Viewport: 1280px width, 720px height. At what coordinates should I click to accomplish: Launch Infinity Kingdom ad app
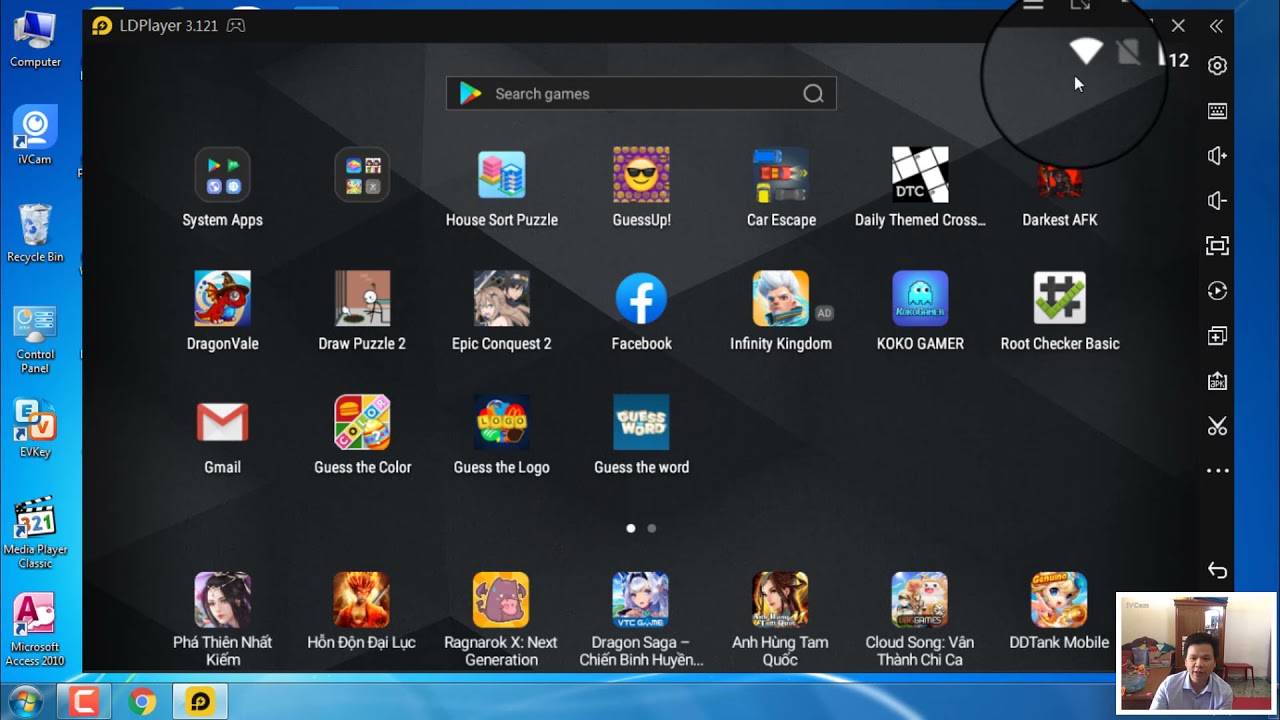click(x=781, y=298)
